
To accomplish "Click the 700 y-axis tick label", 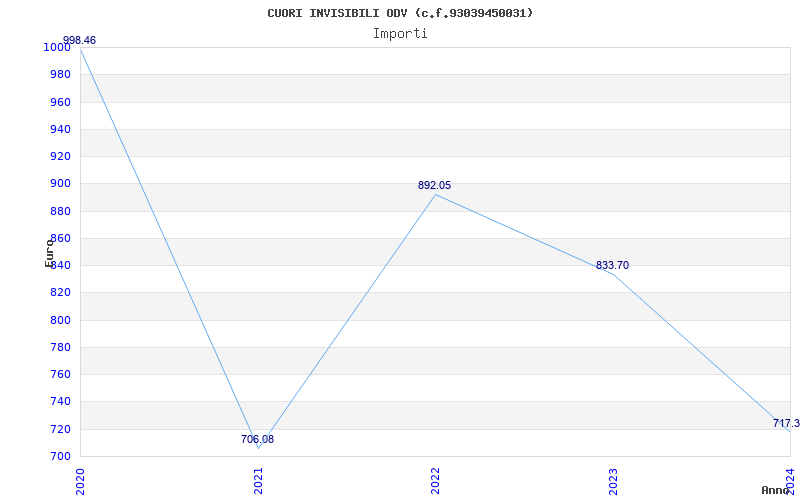I will 59,456.
